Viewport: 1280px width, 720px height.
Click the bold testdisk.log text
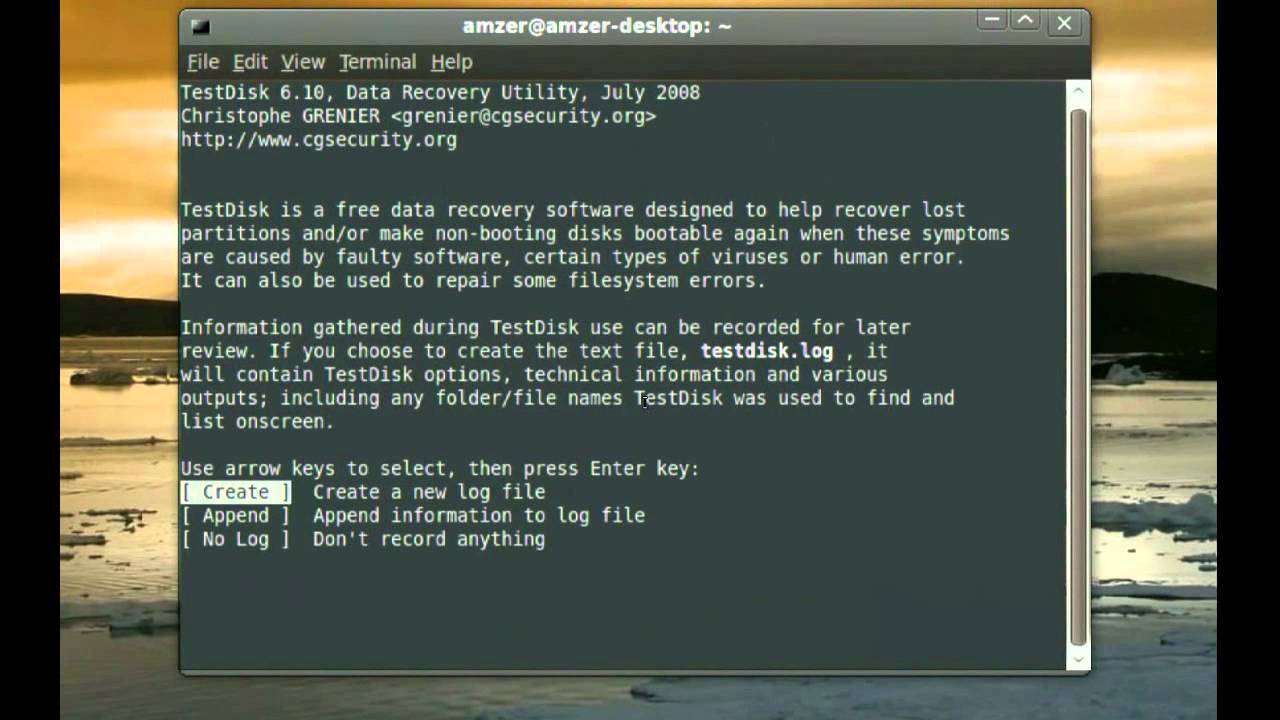coord(767,351)
